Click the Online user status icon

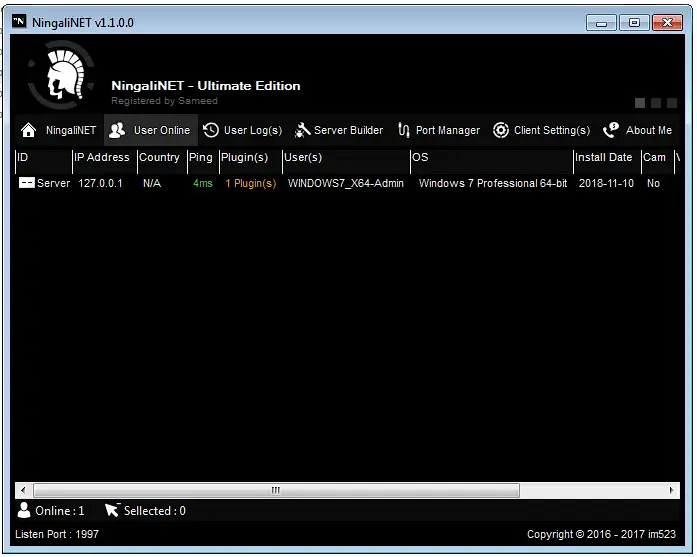24,510
